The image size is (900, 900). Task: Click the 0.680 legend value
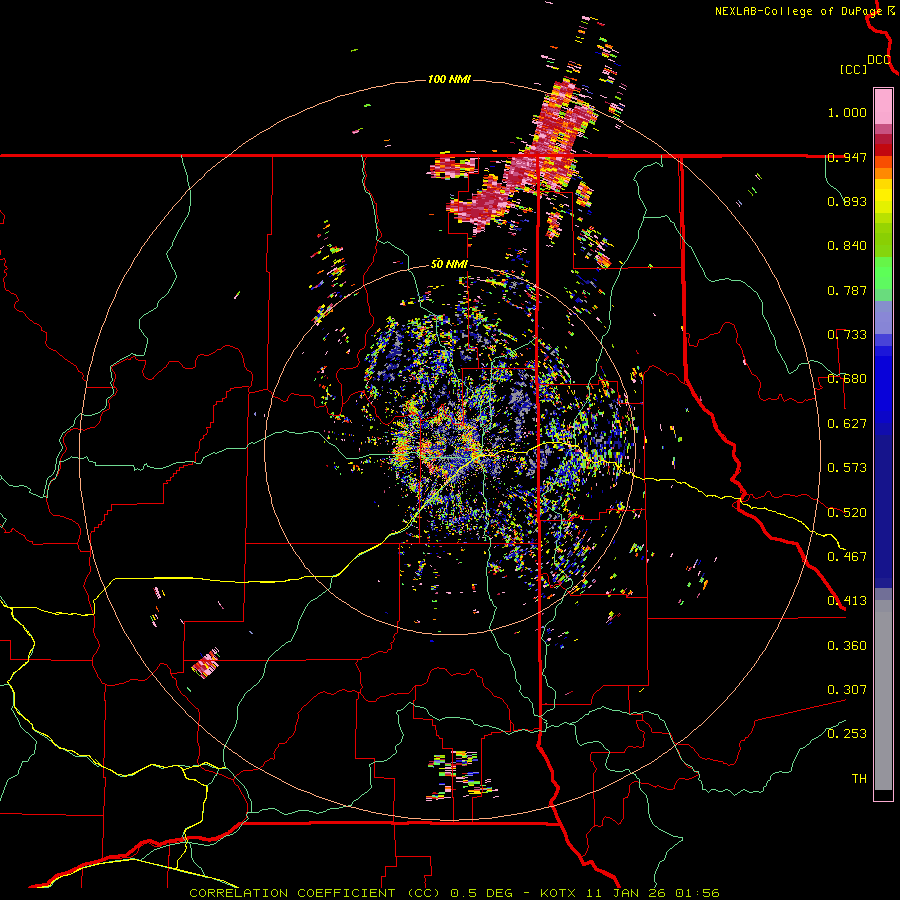pyautogui.click(x=847, y=379)
